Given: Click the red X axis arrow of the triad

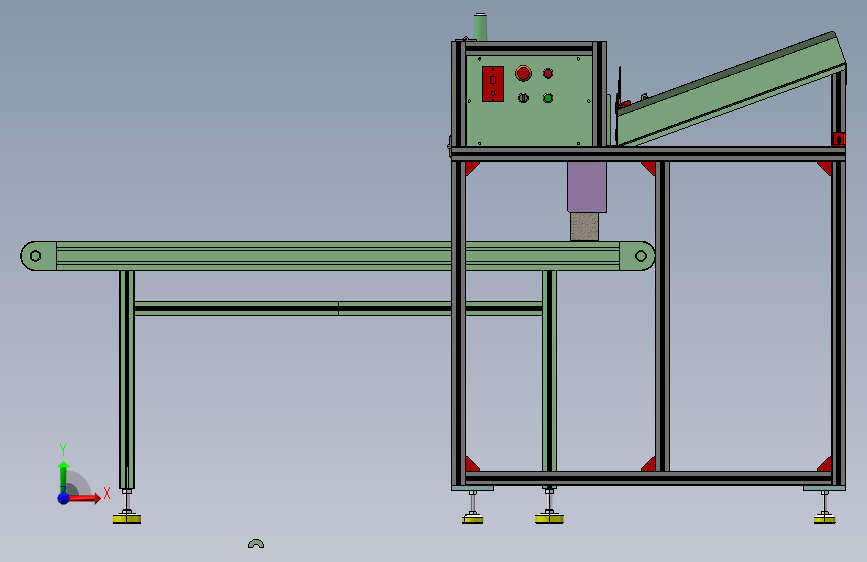Looking at the screenshot, I should [x=84, y=498].
